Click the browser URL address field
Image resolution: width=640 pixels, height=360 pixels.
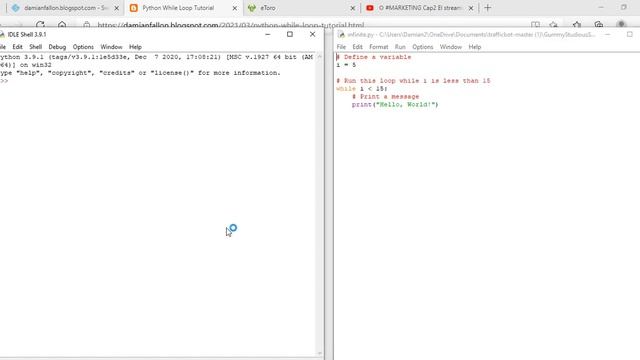tap(231, 25)
